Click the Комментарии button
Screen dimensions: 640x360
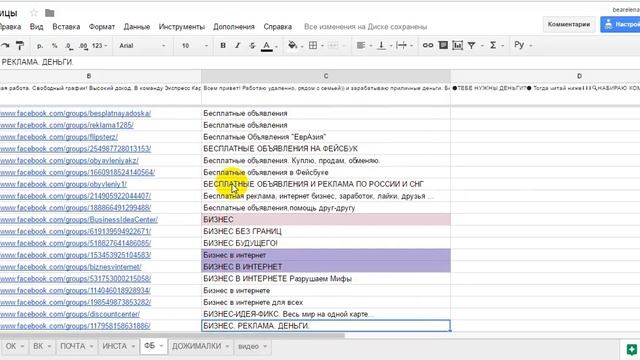point(569,24)
